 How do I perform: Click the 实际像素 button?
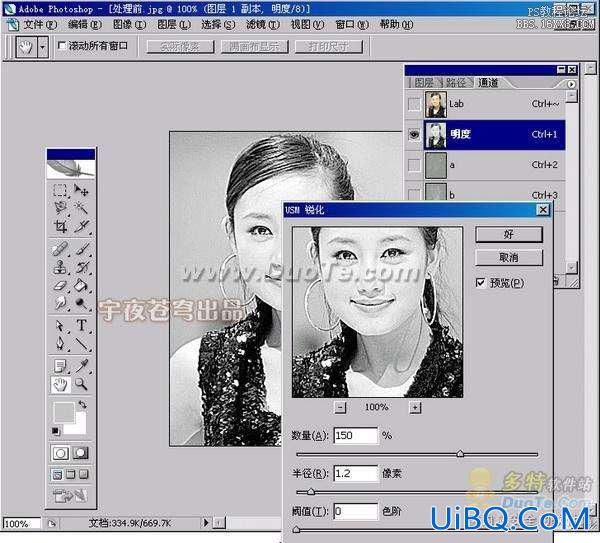pos(180,47)
